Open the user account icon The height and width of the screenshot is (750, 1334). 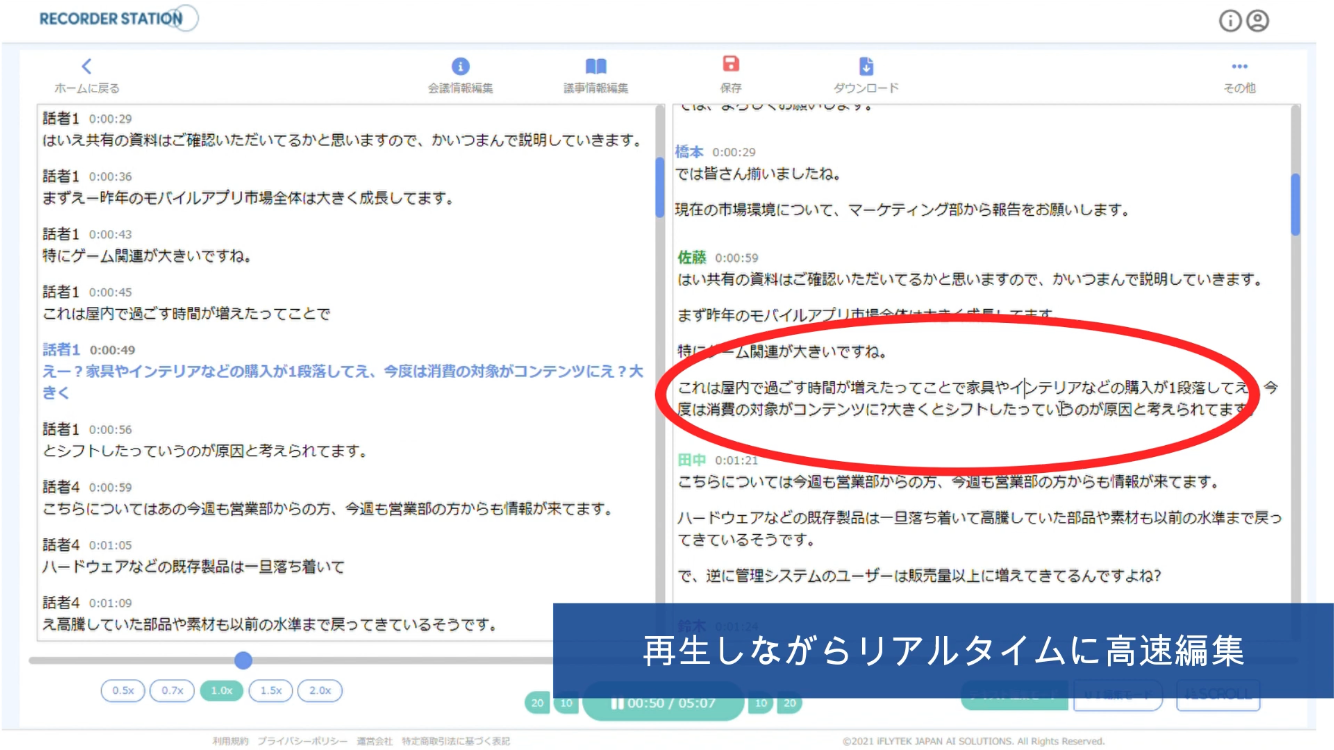click(1257, 20)
